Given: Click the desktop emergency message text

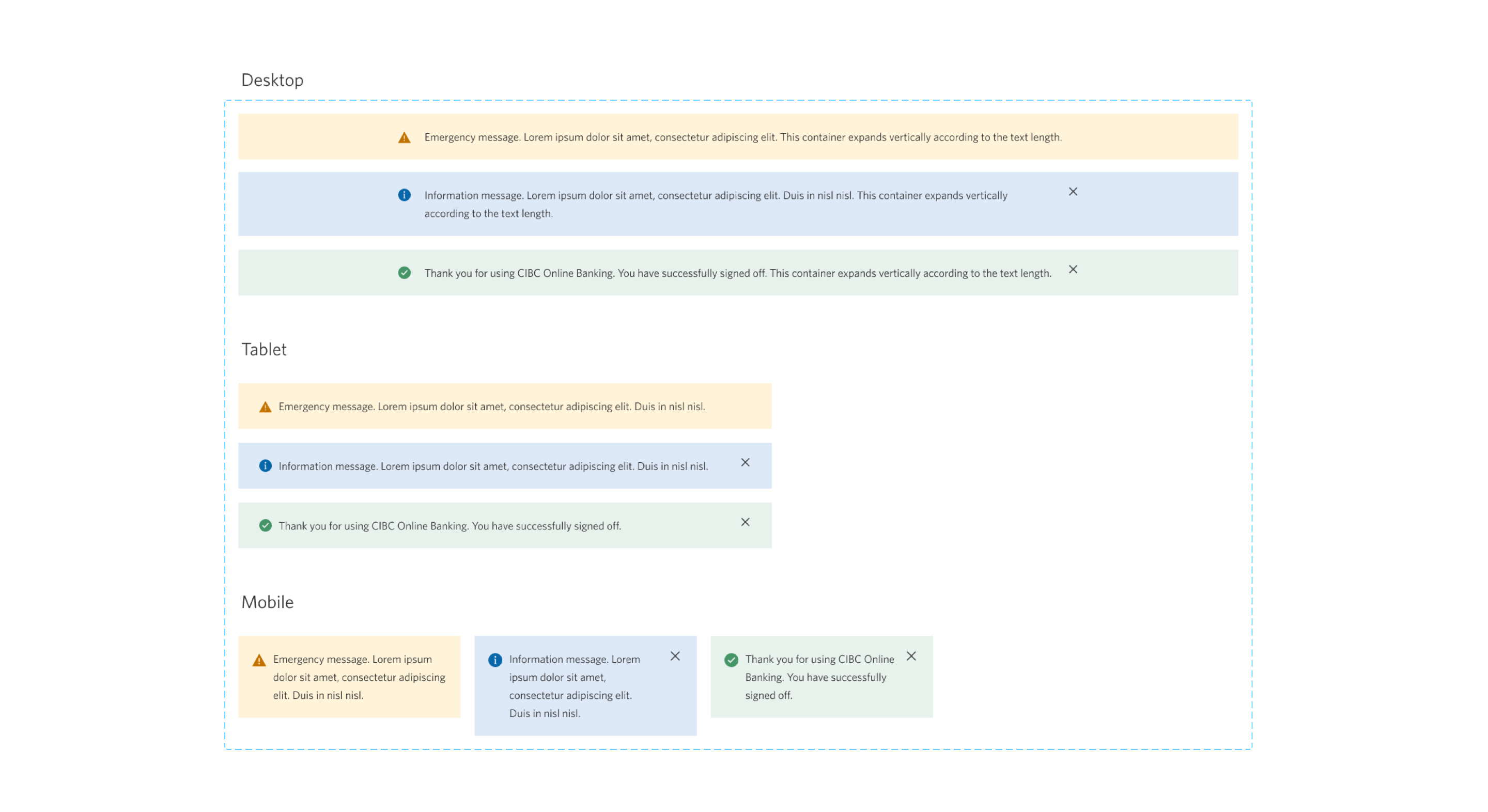Looking at the screenshot, I should [743, 137].
